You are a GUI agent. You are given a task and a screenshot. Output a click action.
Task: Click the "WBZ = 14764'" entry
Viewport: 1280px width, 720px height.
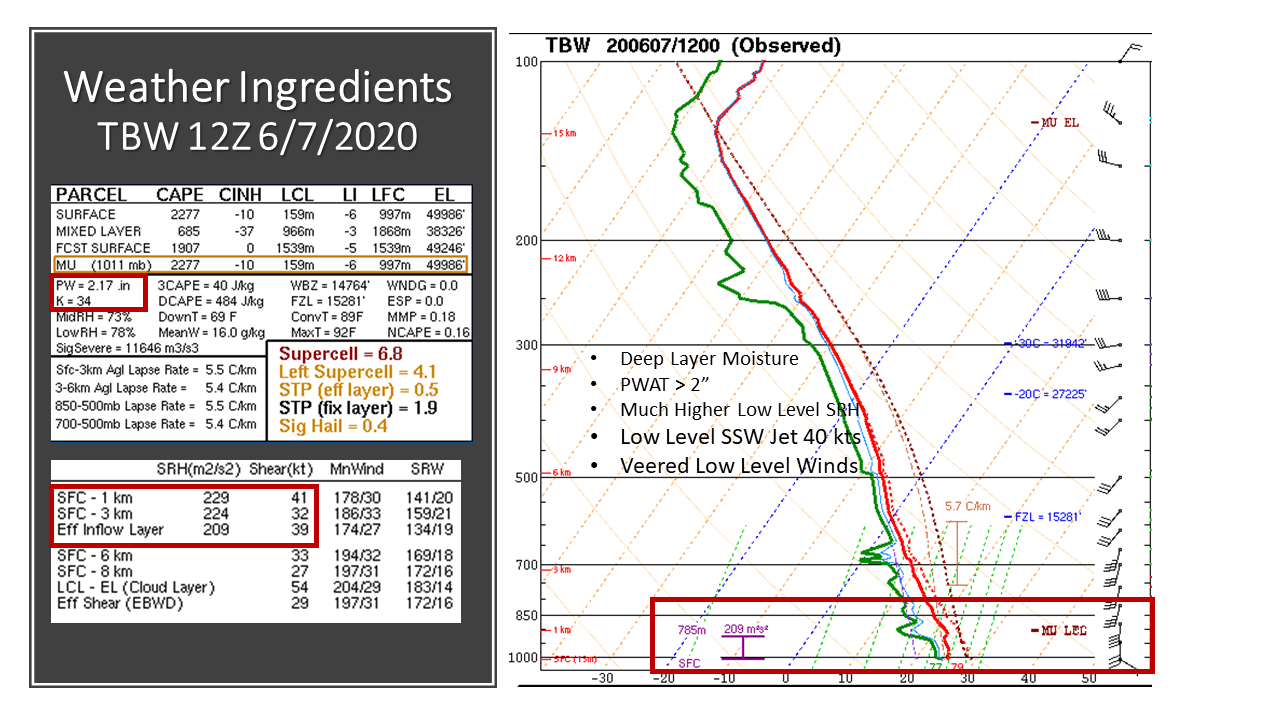(331, 285)
